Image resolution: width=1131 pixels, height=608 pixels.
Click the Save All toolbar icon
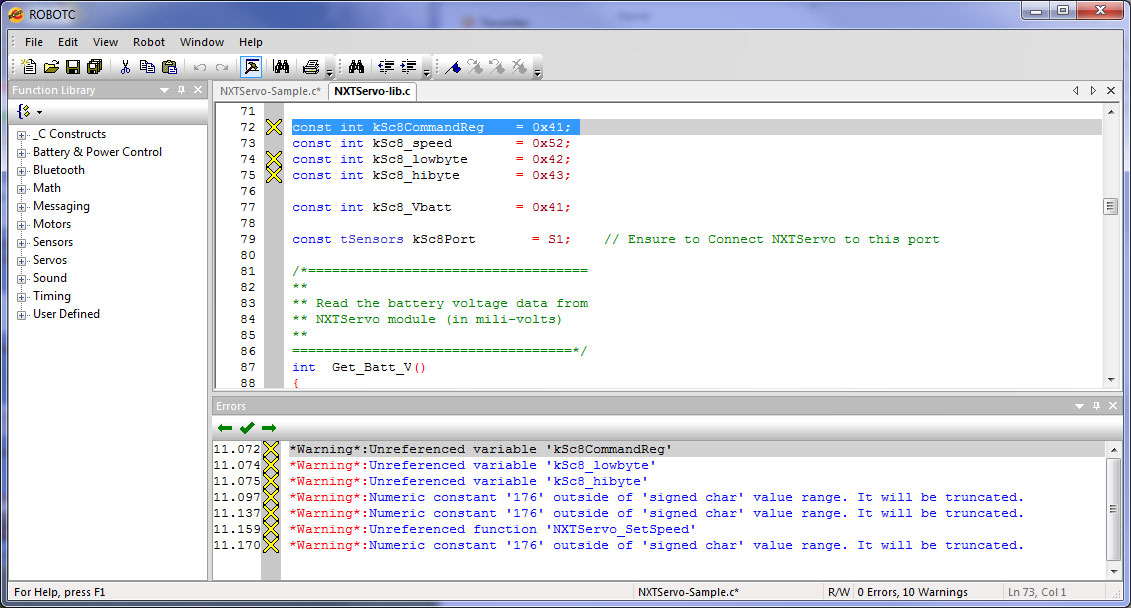coord(95,67)
